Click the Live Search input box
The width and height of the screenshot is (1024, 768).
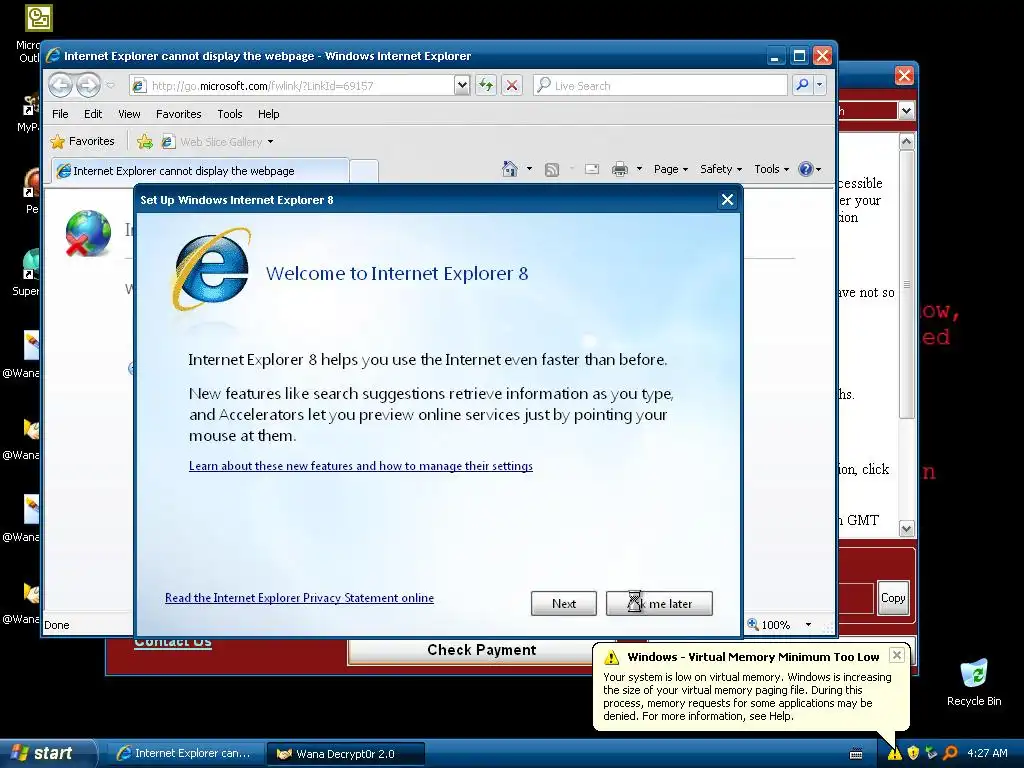tap(660, 86)
